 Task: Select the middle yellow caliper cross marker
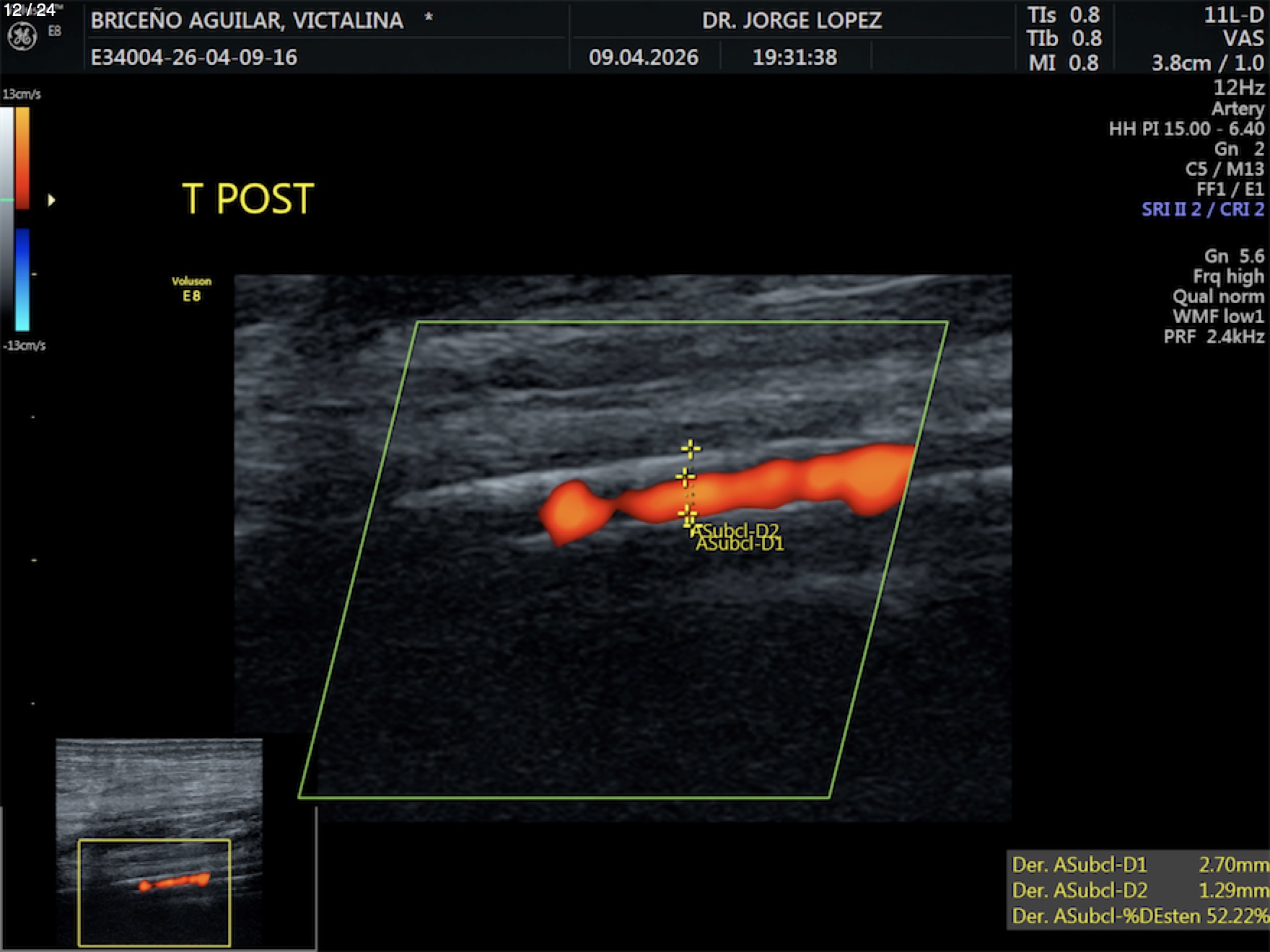click(686, 477)
